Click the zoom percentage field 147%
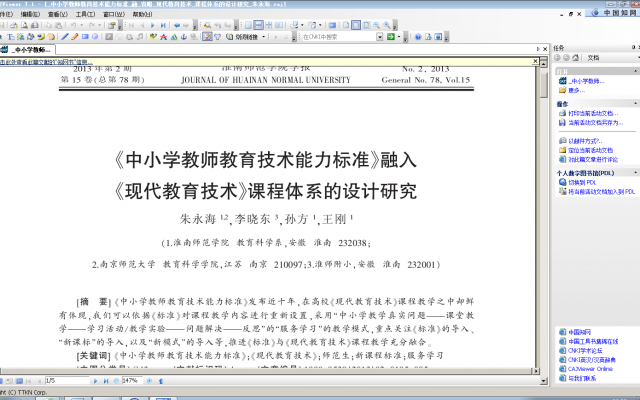Screen dimensions: 640x400 coord(132,381)
